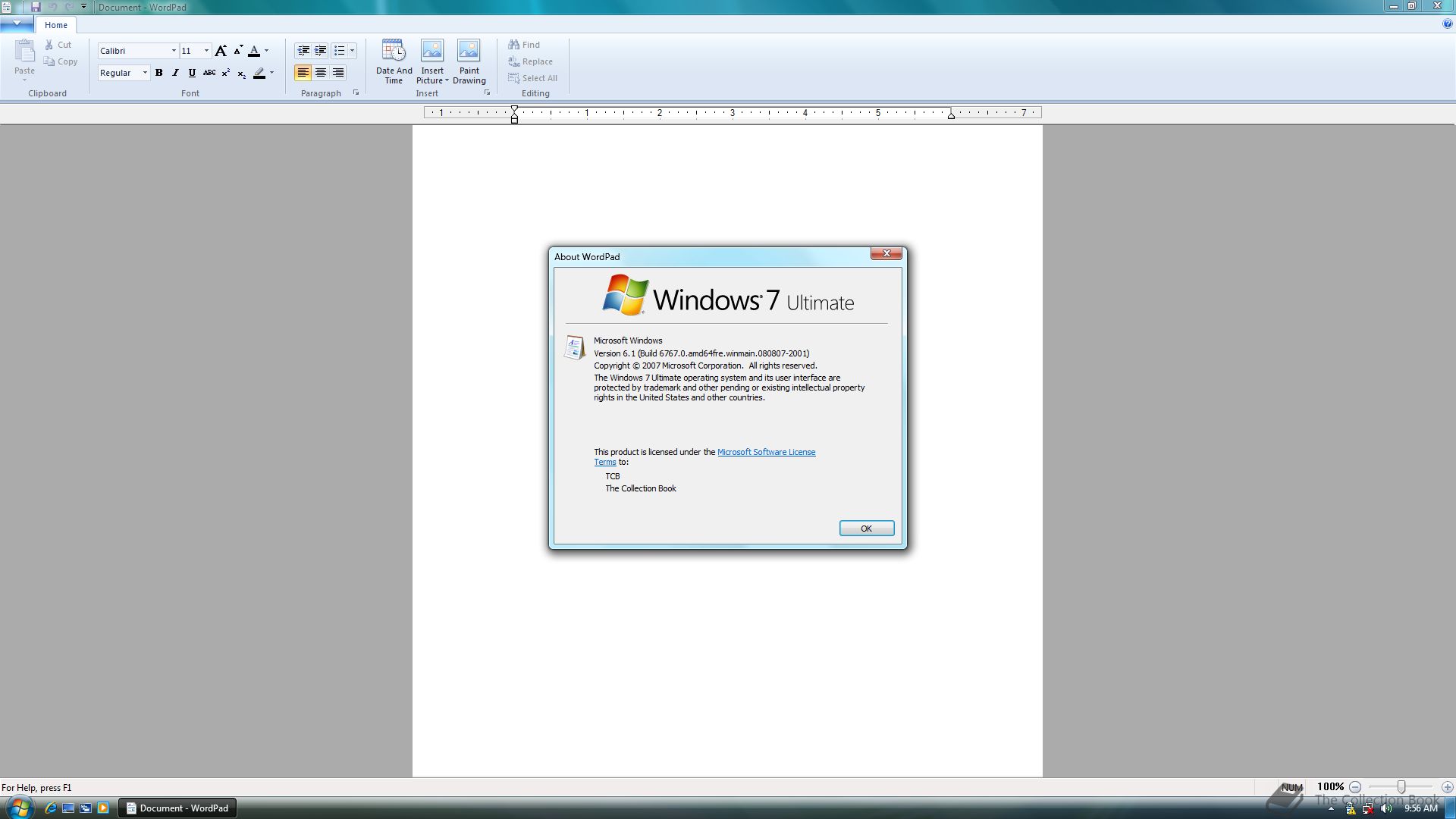1456x819 pixels.
Task: Open the Insert group dialog launcher
Action: click(x=487, y=93)
